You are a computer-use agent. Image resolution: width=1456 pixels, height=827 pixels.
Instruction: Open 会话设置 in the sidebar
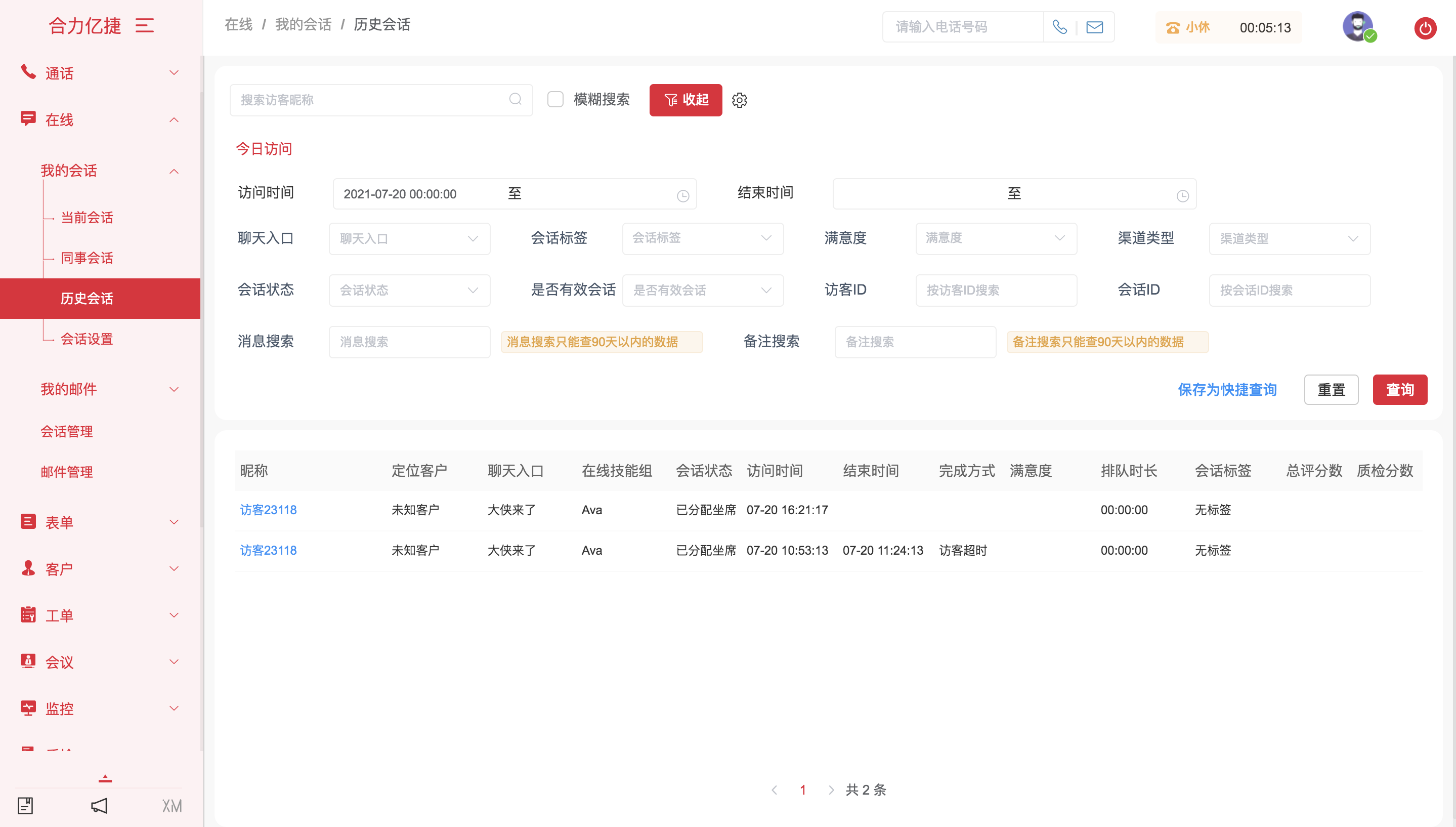click(87, 339)
